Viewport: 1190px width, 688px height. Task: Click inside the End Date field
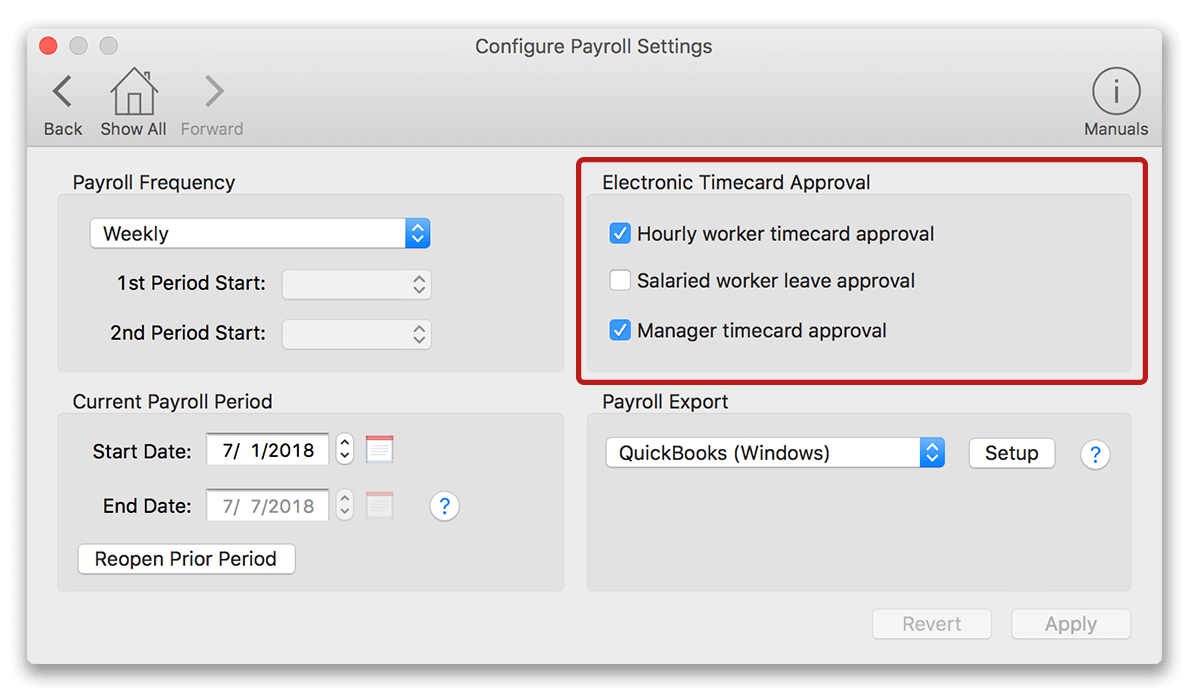(267, 505)
